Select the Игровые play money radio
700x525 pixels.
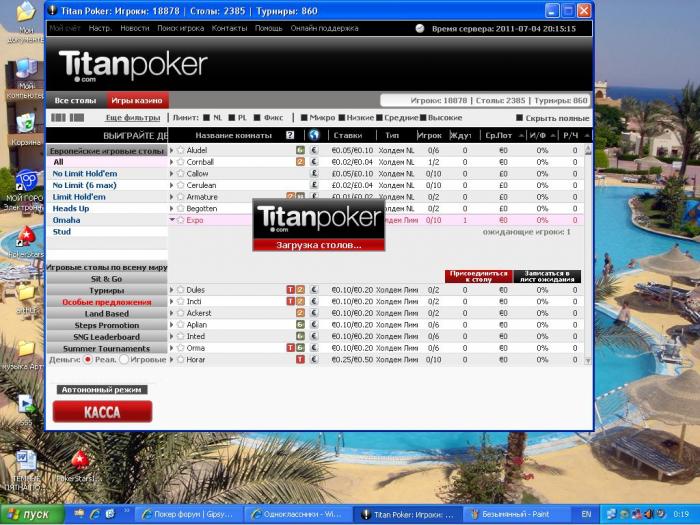coord(124,359)
